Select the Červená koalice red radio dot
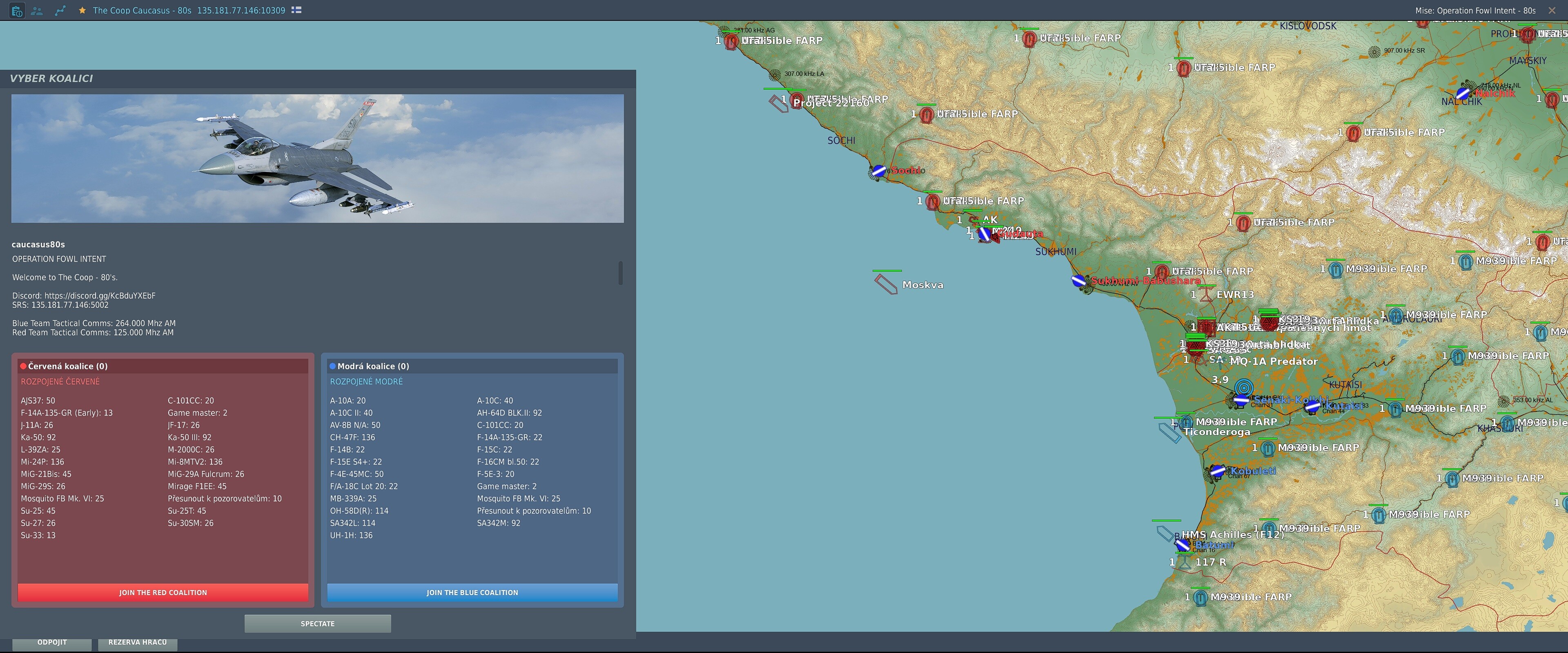Image resolution: width=1568 pixels, height=653 pixels. (23, 366)
